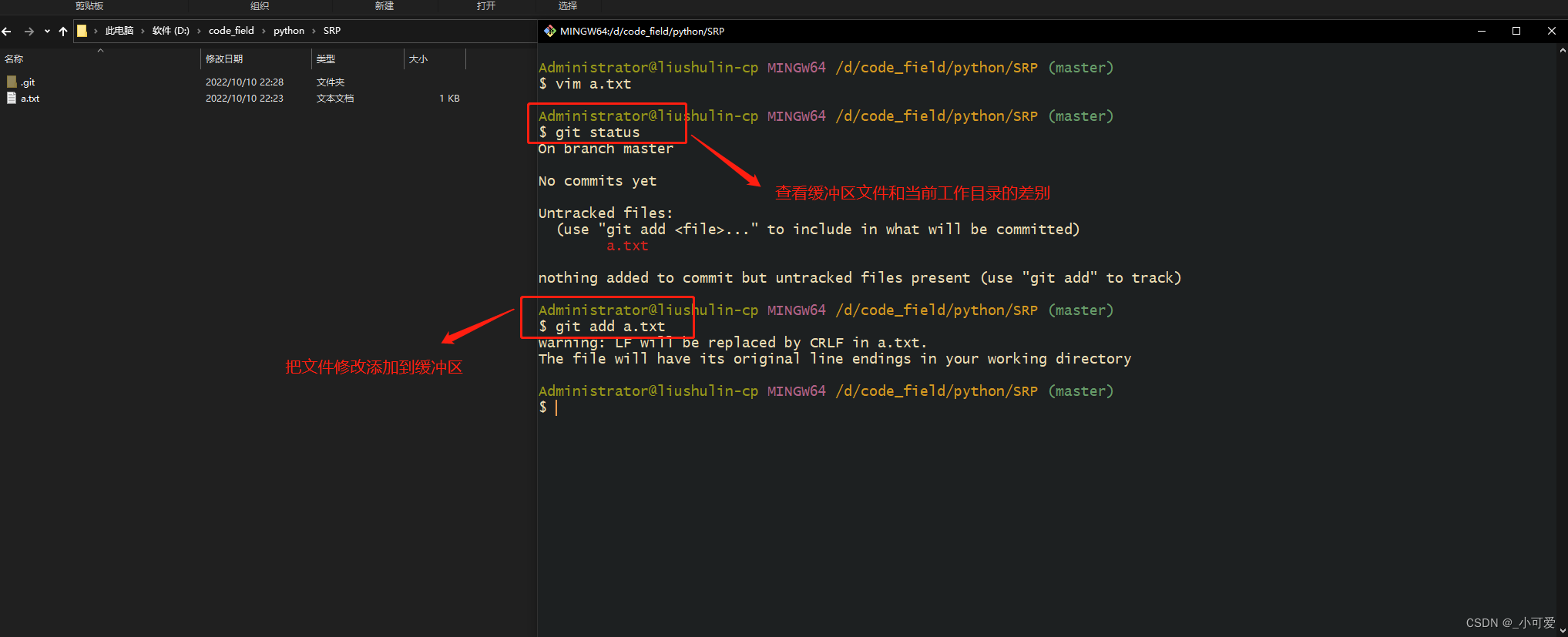1568x637 pixels.
Task: Expand chevron after 此电脑 breadcrumb
Action: point(143,31)
